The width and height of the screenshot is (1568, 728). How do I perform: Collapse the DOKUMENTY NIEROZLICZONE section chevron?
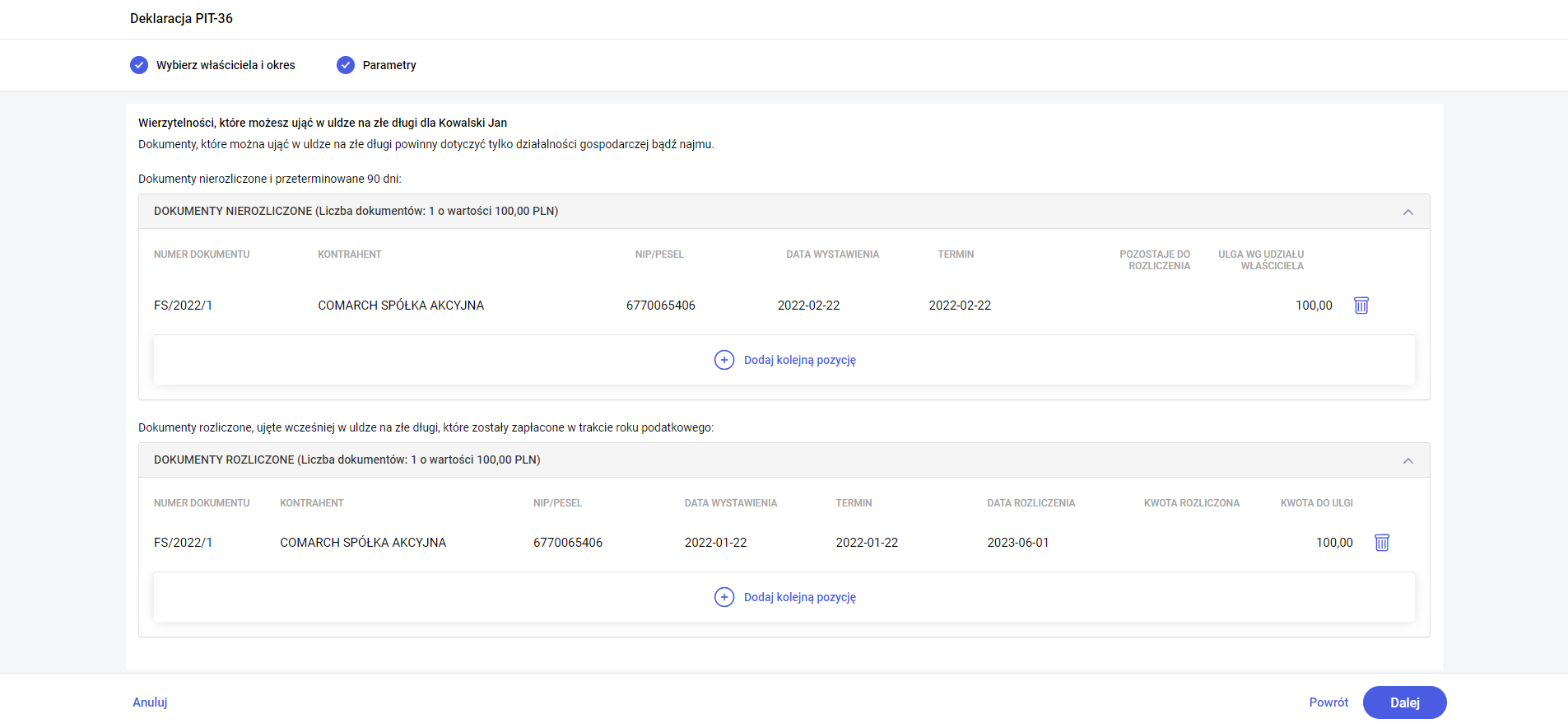[1407, 212]
